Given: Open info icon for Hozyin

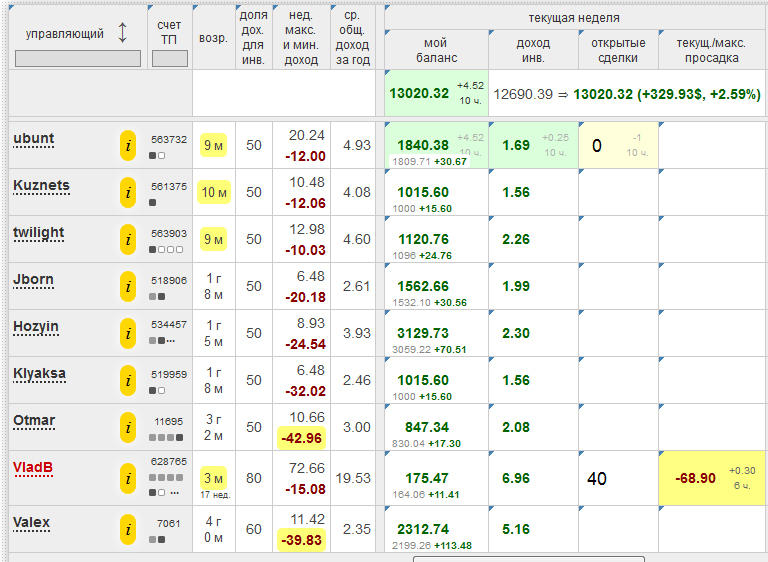Looking at the screenshot, I should tap(128, 334).
